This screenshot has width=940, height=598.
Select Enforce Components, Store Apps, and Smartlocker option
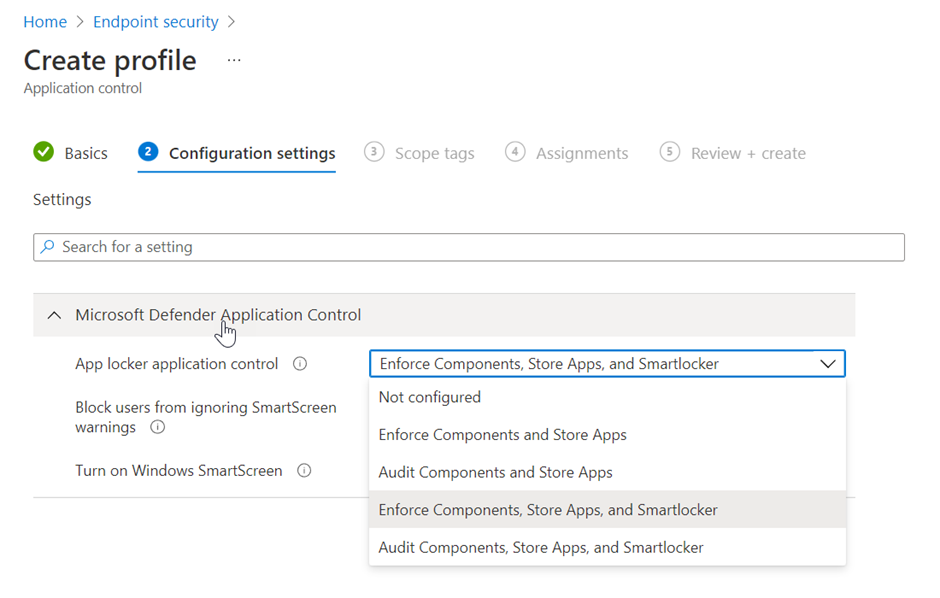[607, 509]
